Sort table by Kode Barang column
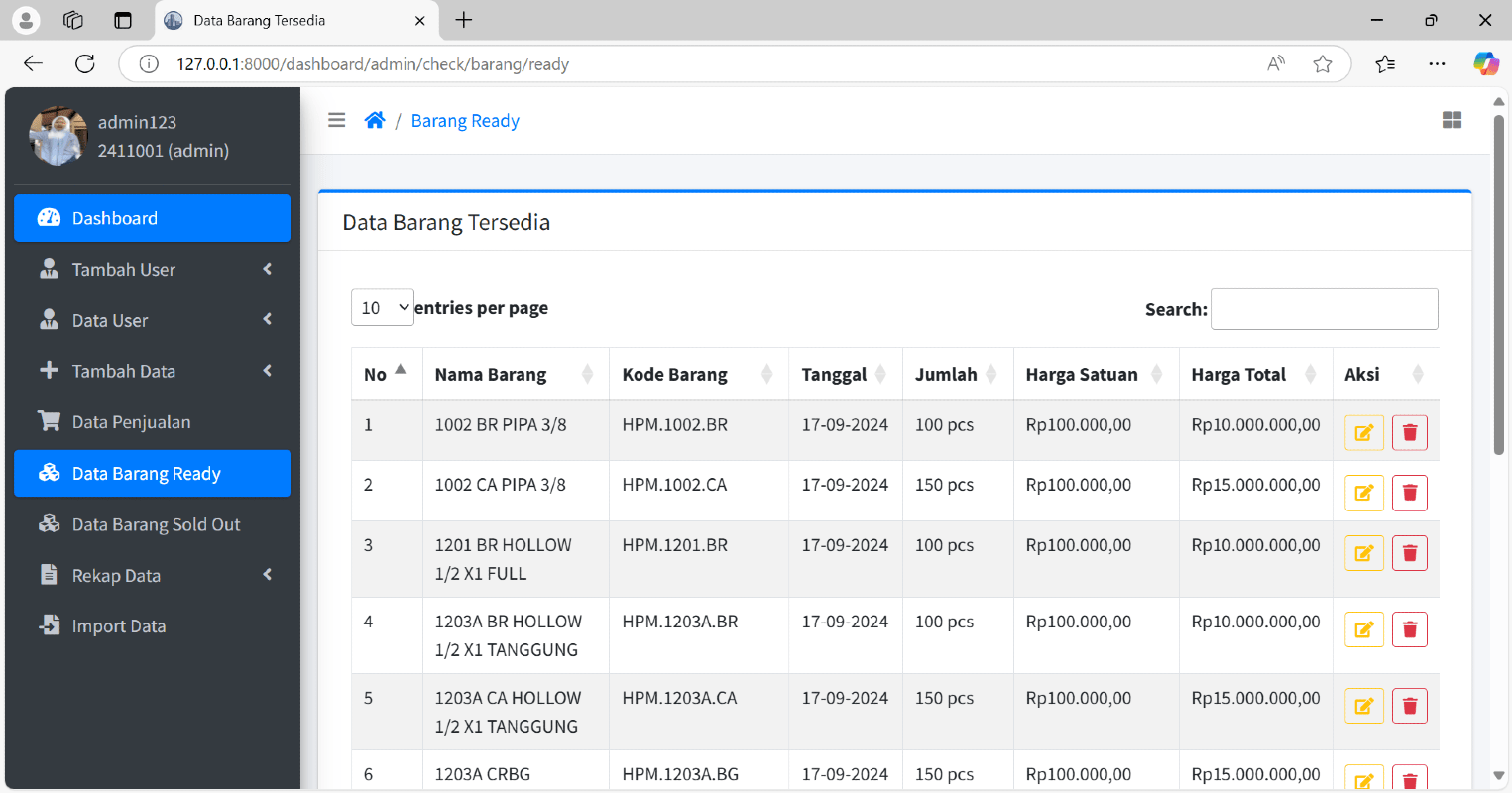 click(699, 374)
